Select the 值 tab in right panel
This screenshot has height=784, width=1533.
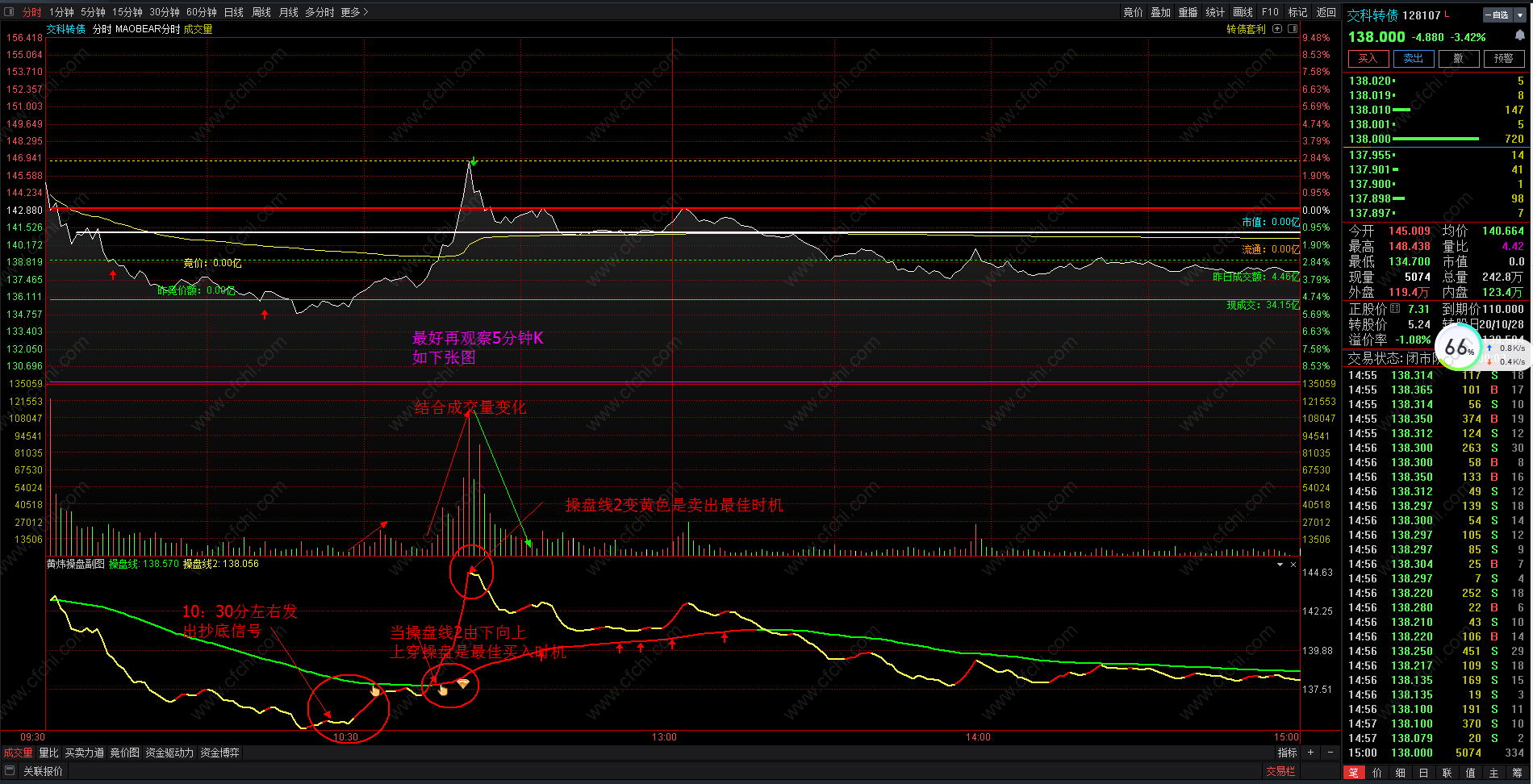[x=1471, y=773]
